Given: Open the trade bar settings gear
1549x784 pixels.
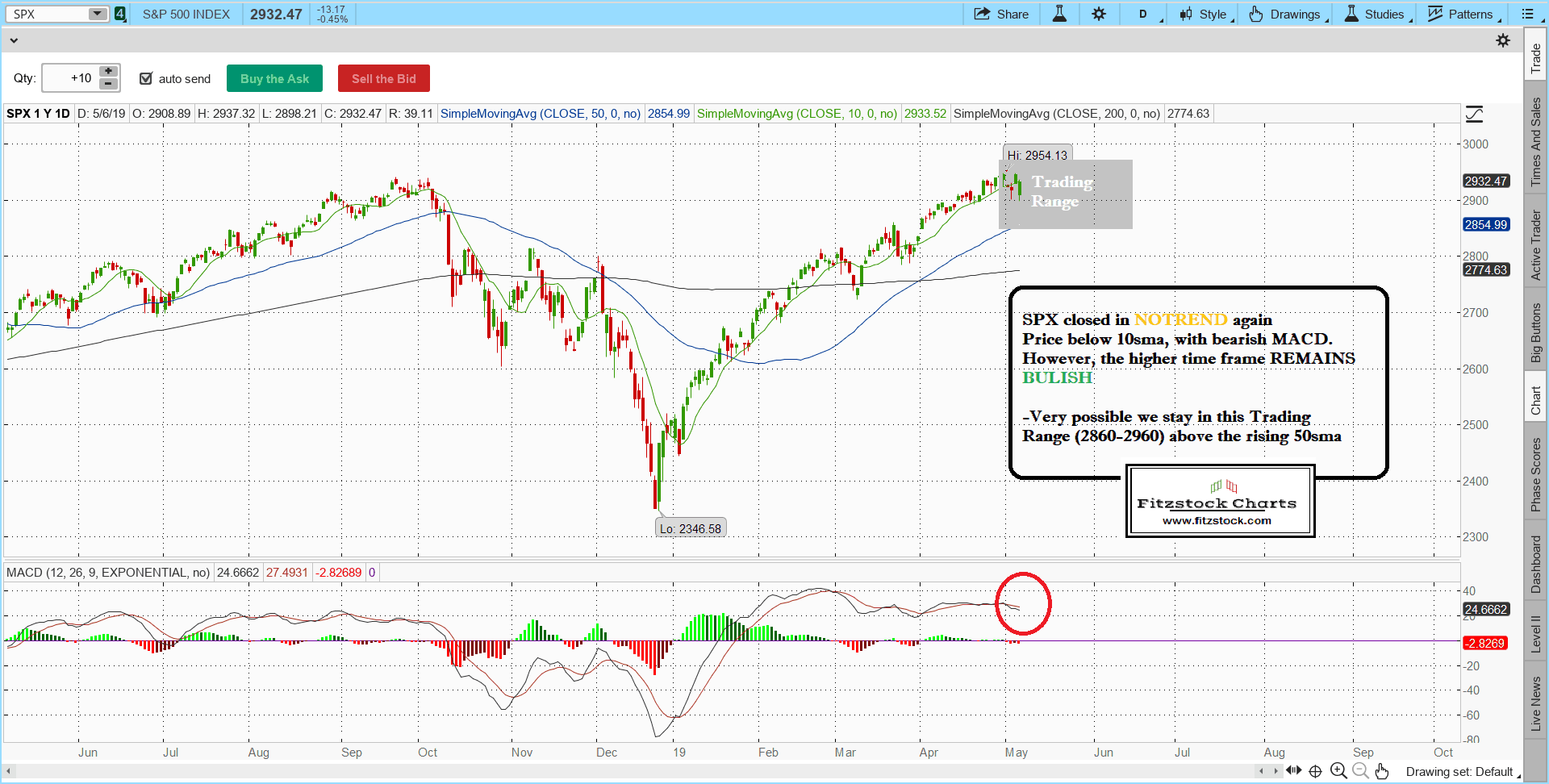Looking at the screenshot, I should click(1502, 40).
